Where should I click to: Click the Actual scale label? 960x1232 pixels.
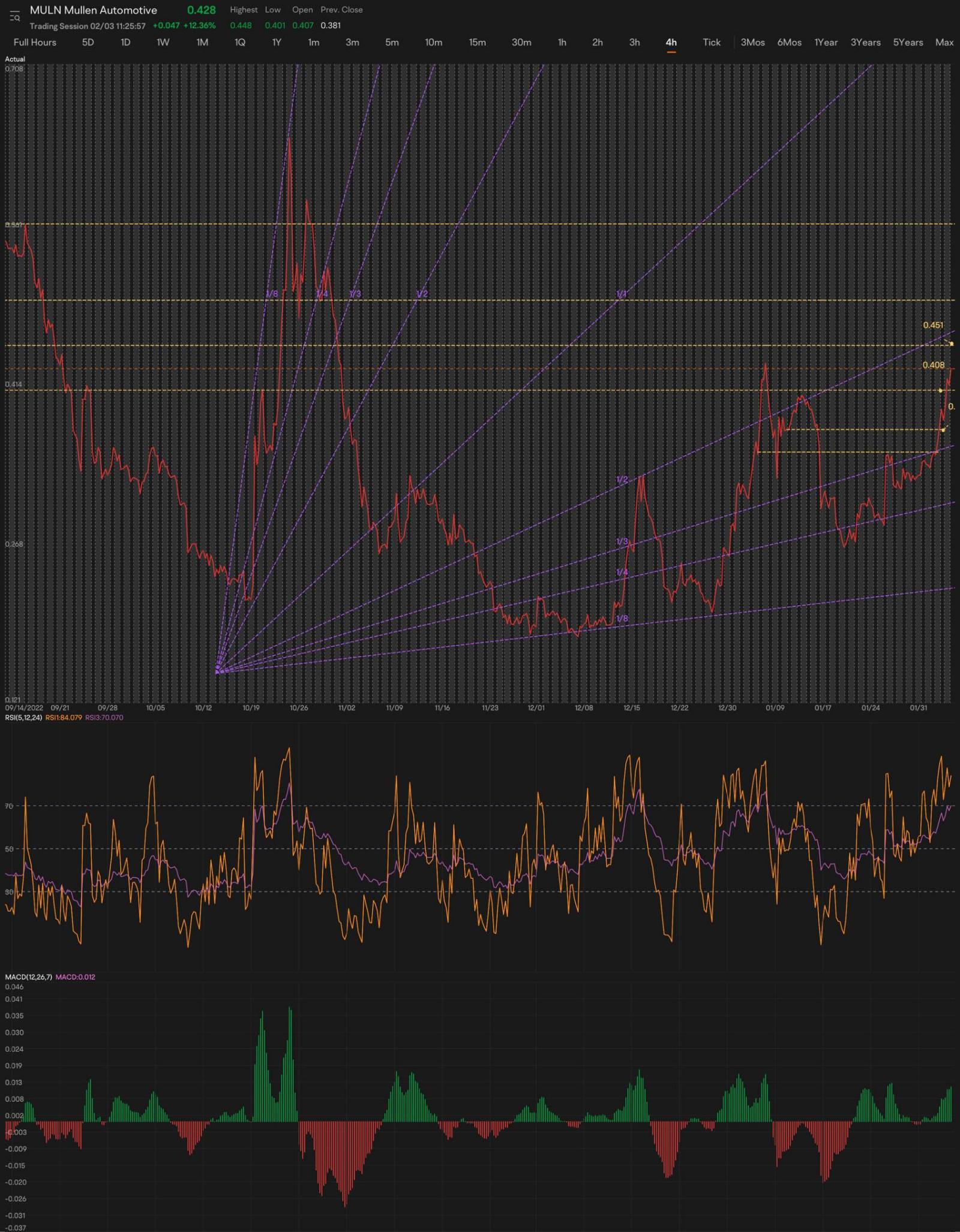15,59
